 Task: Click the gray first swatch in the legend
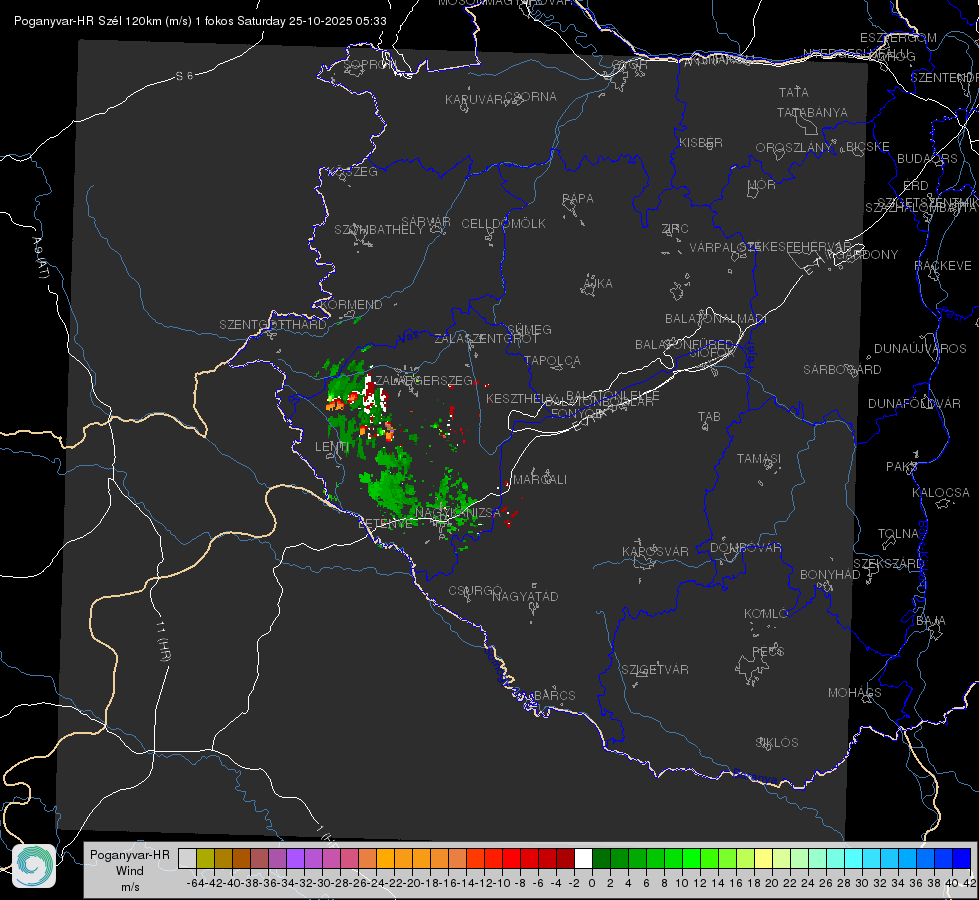point(187,859)
